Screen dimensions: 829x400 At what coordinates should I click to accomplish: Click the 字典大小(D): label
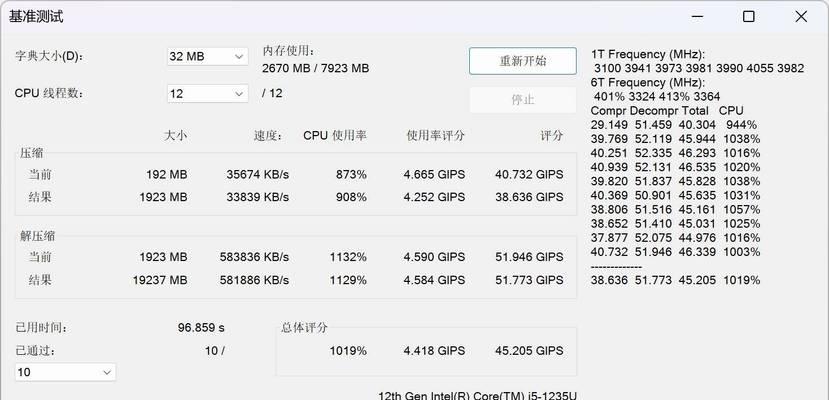49,56
